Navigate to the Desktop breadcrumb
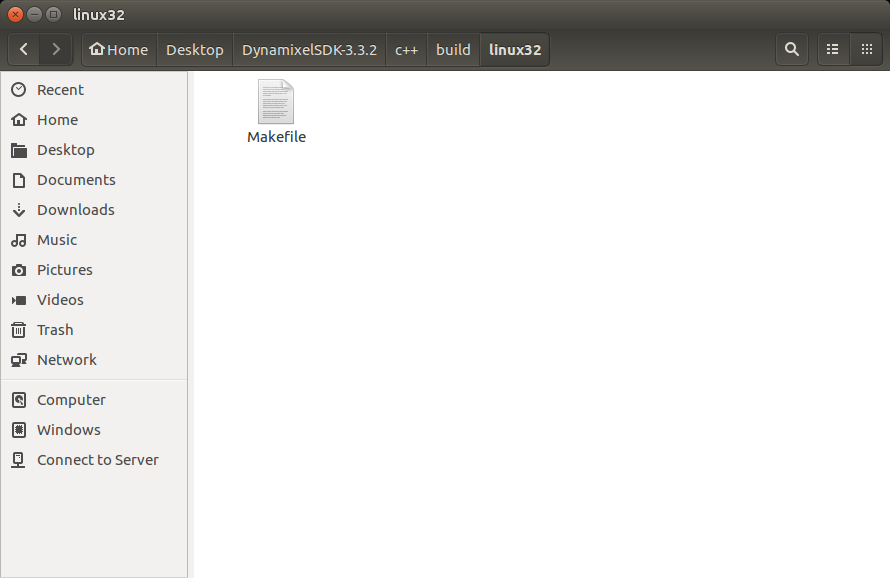 (x=194, y=49)
